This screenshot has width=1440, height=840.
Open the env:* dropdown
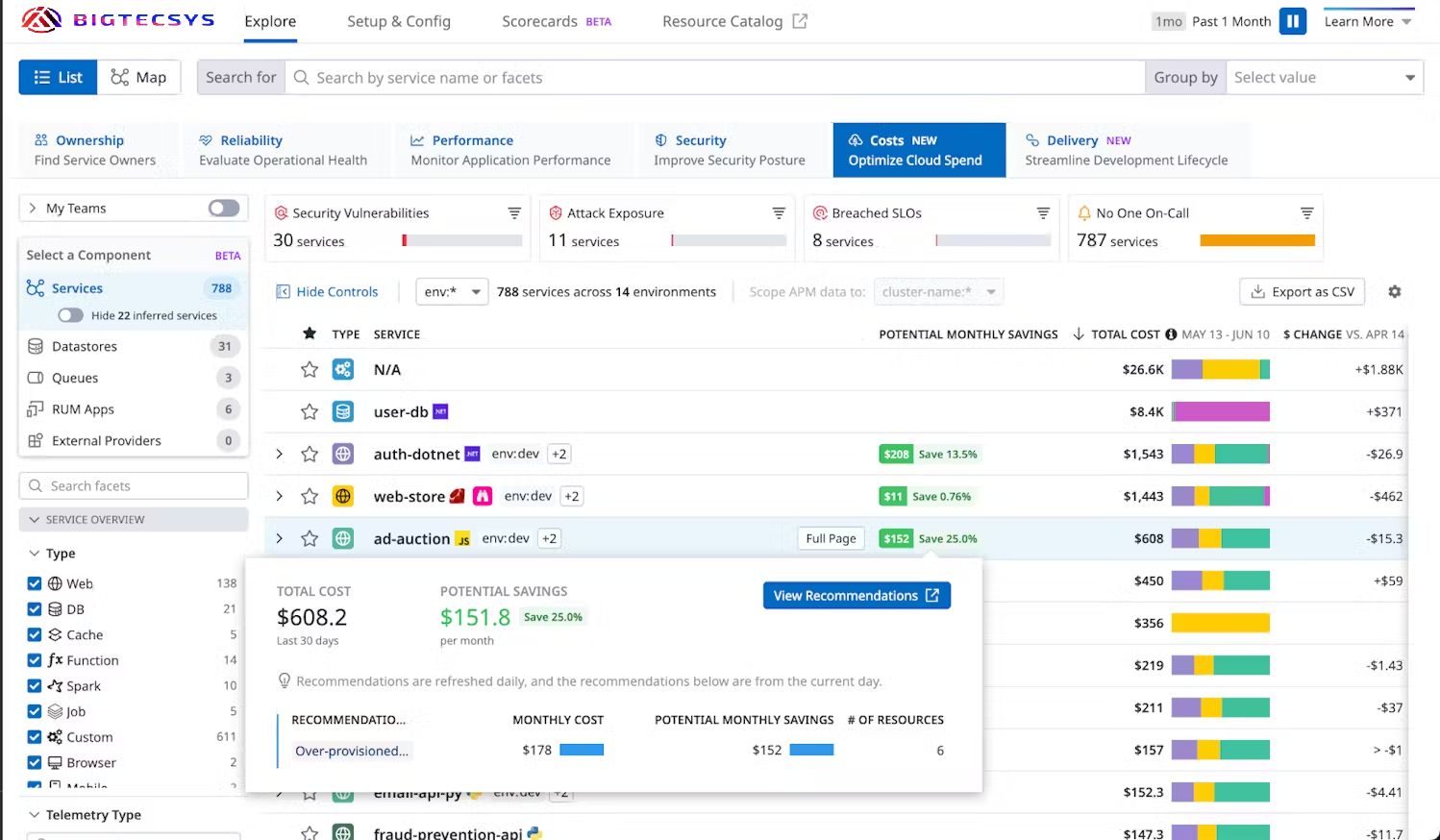[452, 291]
